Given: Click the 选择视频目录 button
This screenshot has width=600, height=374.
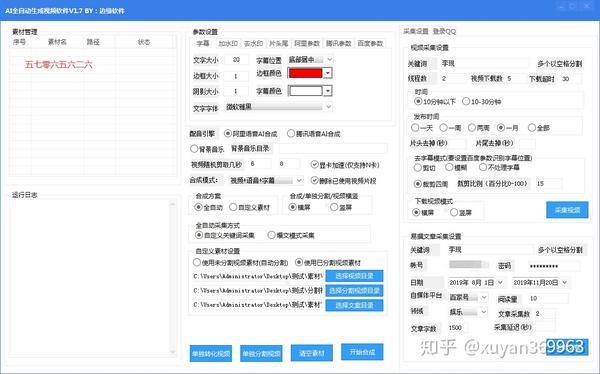Looking at the screenshot, I should pos(354,276).
